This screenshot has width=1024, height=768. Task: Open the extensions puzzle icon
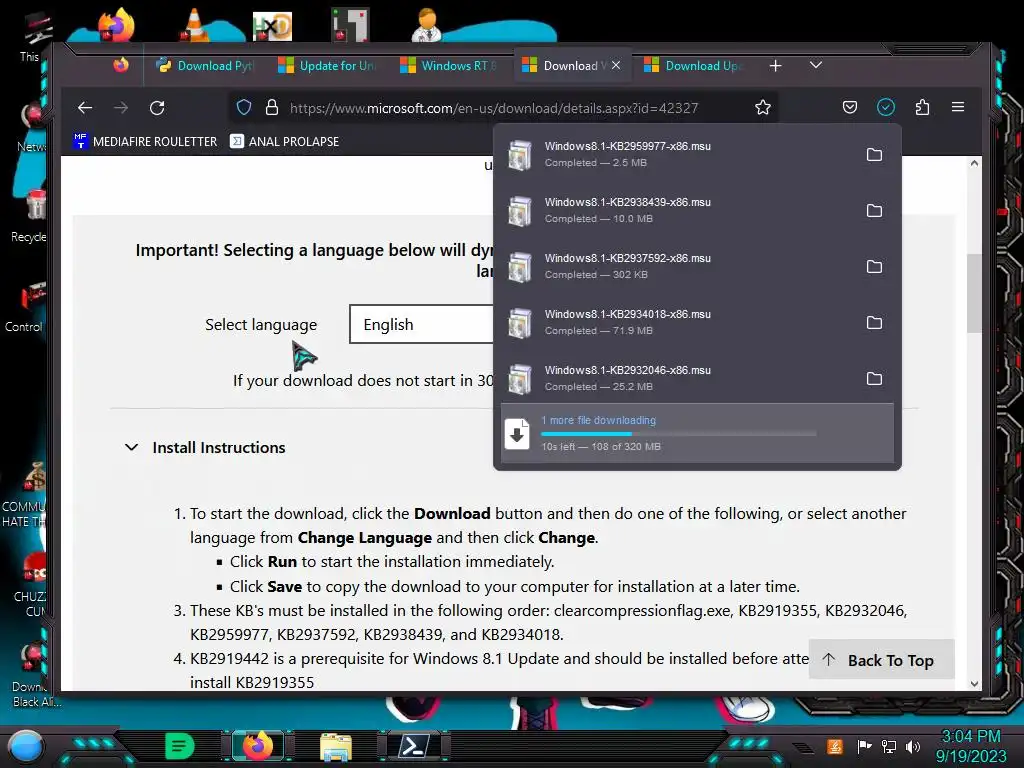coord(922,107)
